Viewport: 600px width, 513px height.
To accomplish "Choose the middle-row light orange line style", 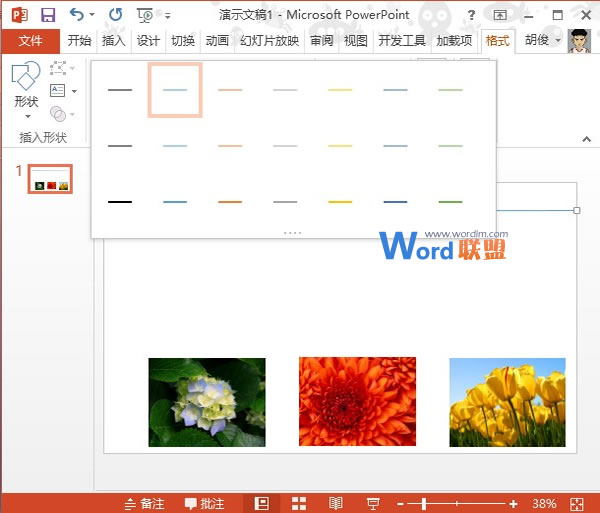I will 230,146.
